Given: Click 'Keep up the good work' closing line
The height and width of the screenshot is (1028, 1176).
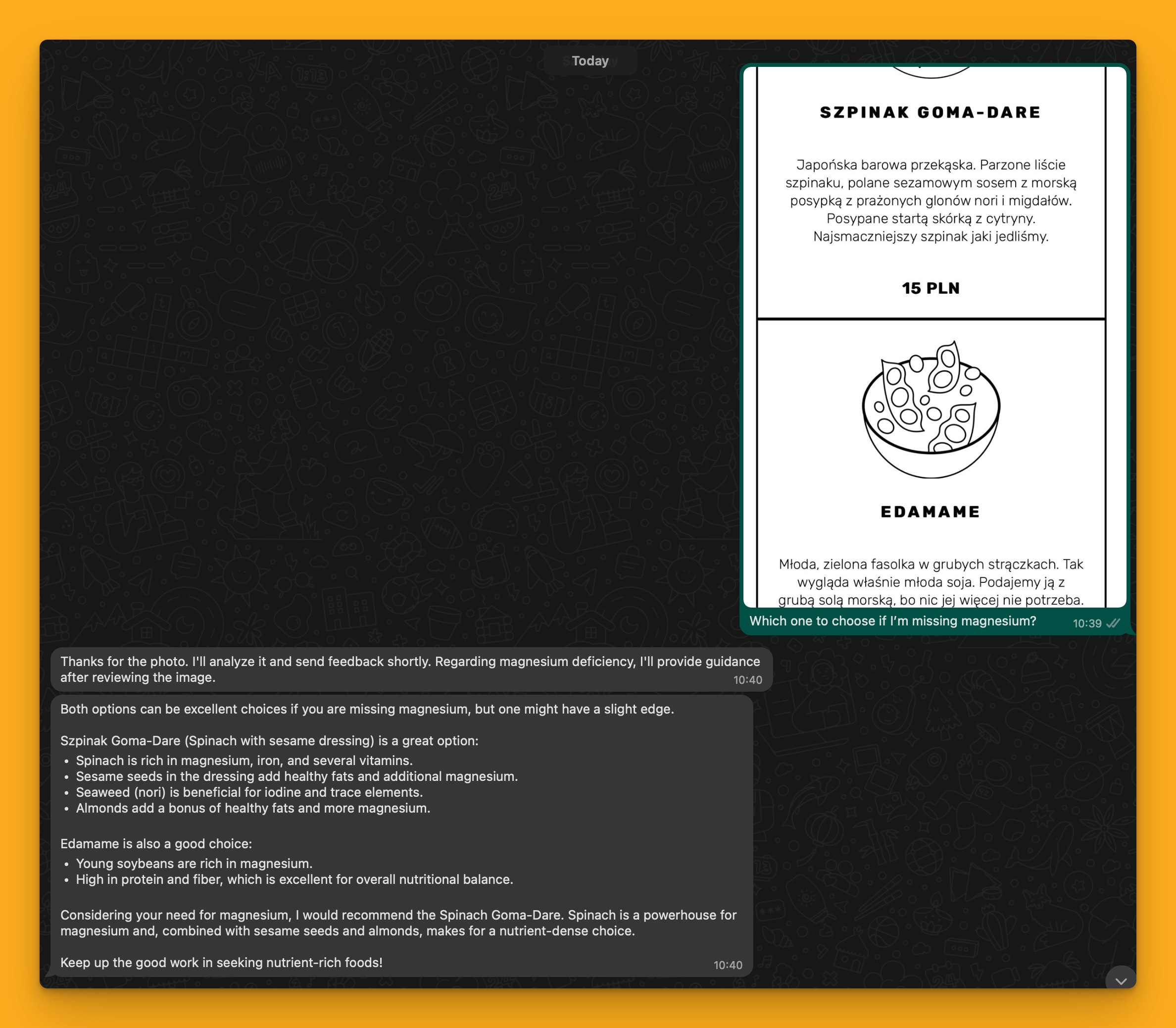Looking at the screenshot, I should (x=221, y=962).
